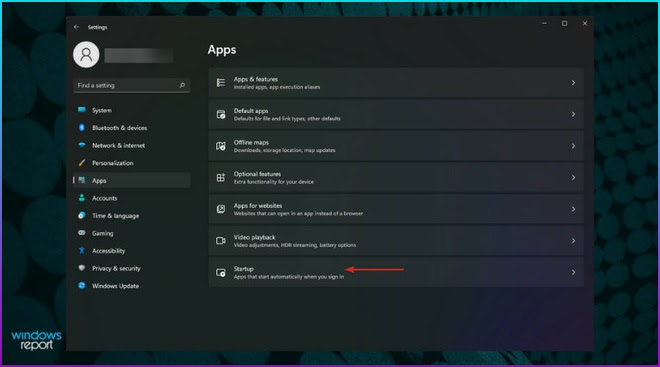Viewport: 660px width, 367px height.
Task: Click 'Downloads, storage location, map updates' text
Action: pyautogui.click(x=285, y=150)
